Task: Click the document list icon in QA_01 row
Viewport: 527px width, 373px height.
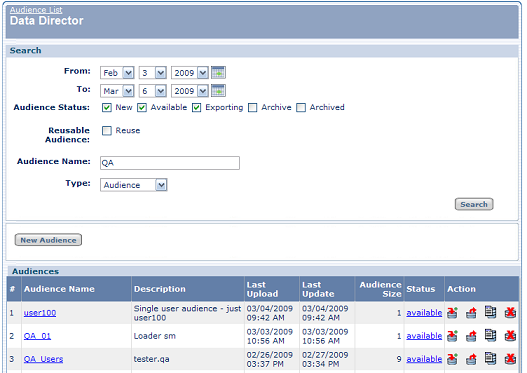Action: (x=490, y=335)
